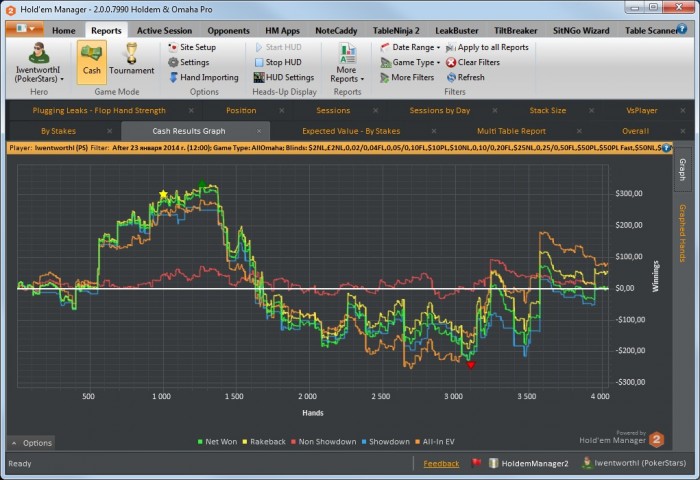
Task: Click the yellow star graph marker
Action: [x=163, y=194]
